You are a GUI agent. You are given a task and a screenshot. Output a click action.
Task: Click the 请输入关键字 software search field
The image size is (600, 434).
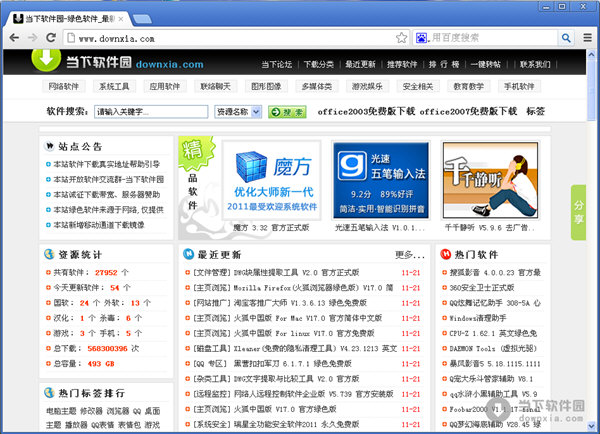[x=151, y=112]
